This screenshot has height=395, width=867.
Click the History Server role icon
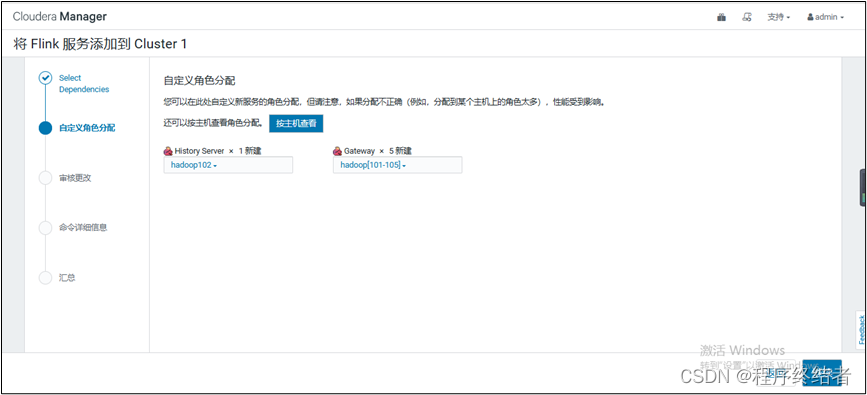point(168,151)
